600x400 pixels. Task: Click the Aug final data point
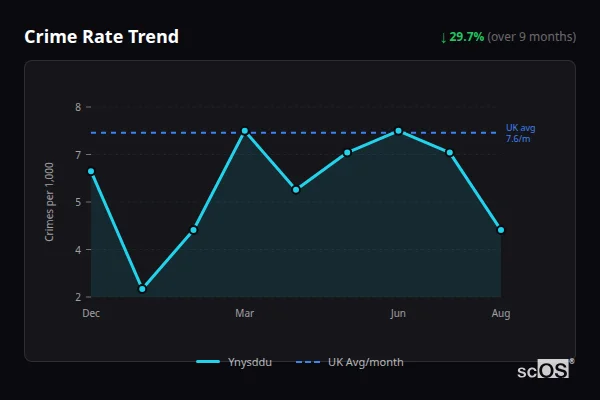(501, 230)
